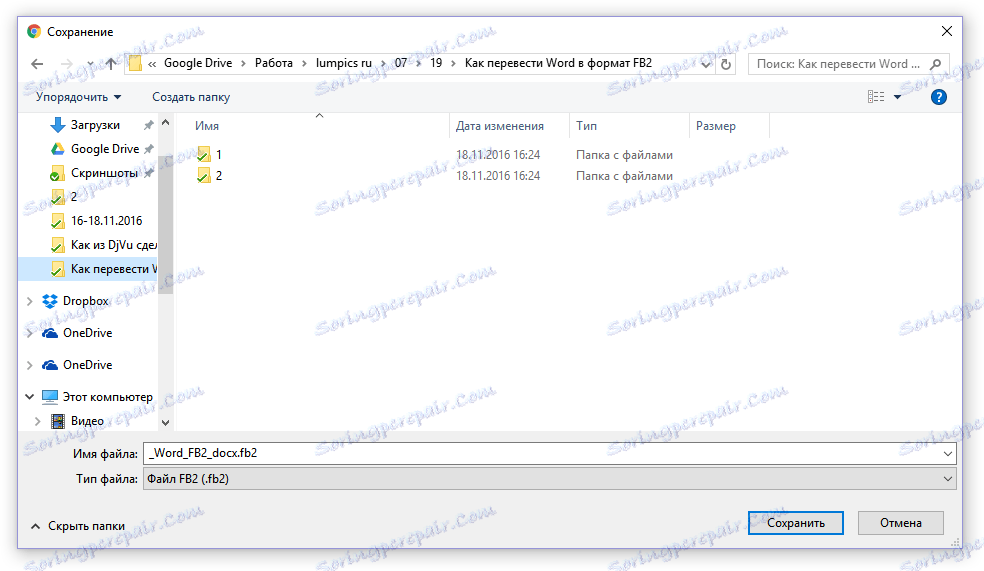Select 16-18.11.2016 folder in sidebar

tap(106, 221)
